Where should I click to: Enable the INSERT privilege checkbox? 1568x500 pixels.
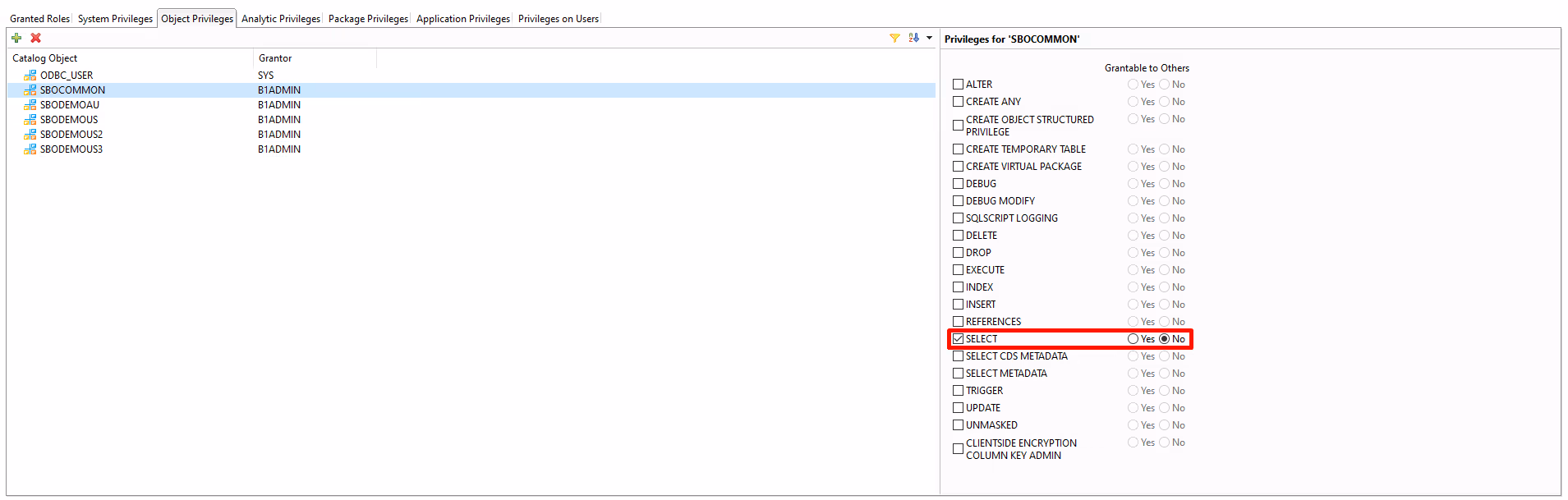[958, 305]
